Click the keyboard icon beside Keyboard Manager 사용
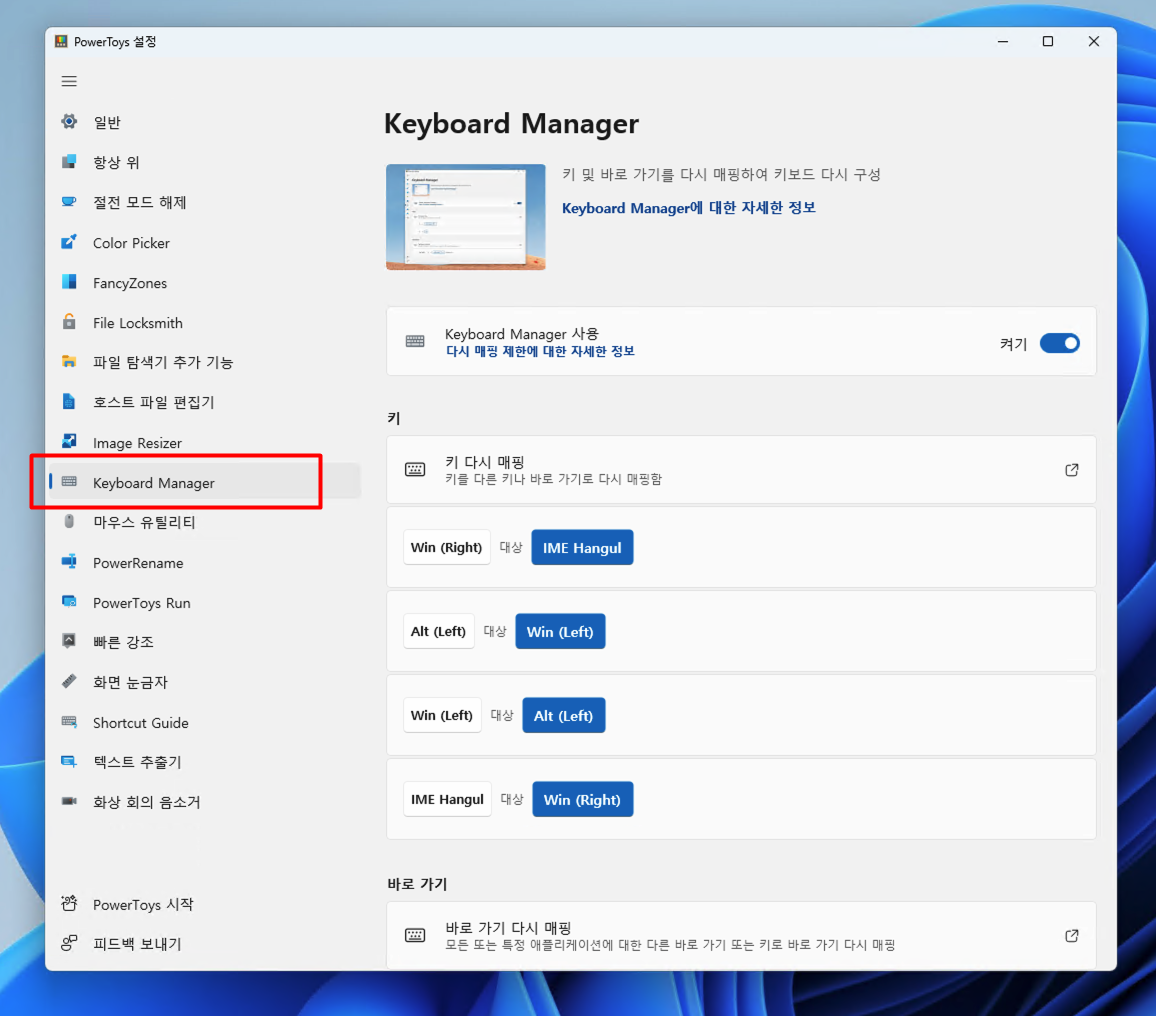Screen dimensions: 1156x1016 coord(415,341)
